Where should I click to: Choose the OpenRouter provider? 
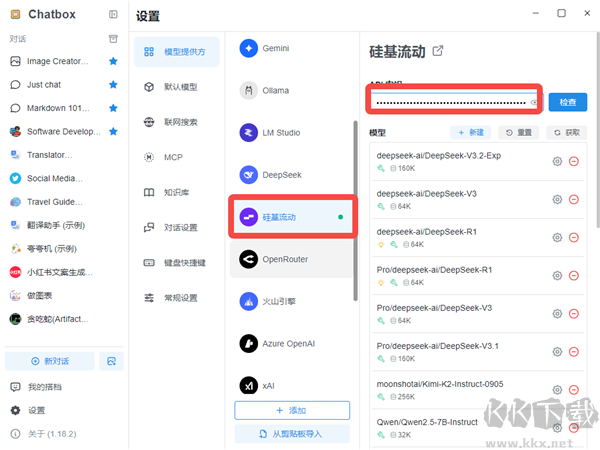pyautogui.click(x=291, y=259)
